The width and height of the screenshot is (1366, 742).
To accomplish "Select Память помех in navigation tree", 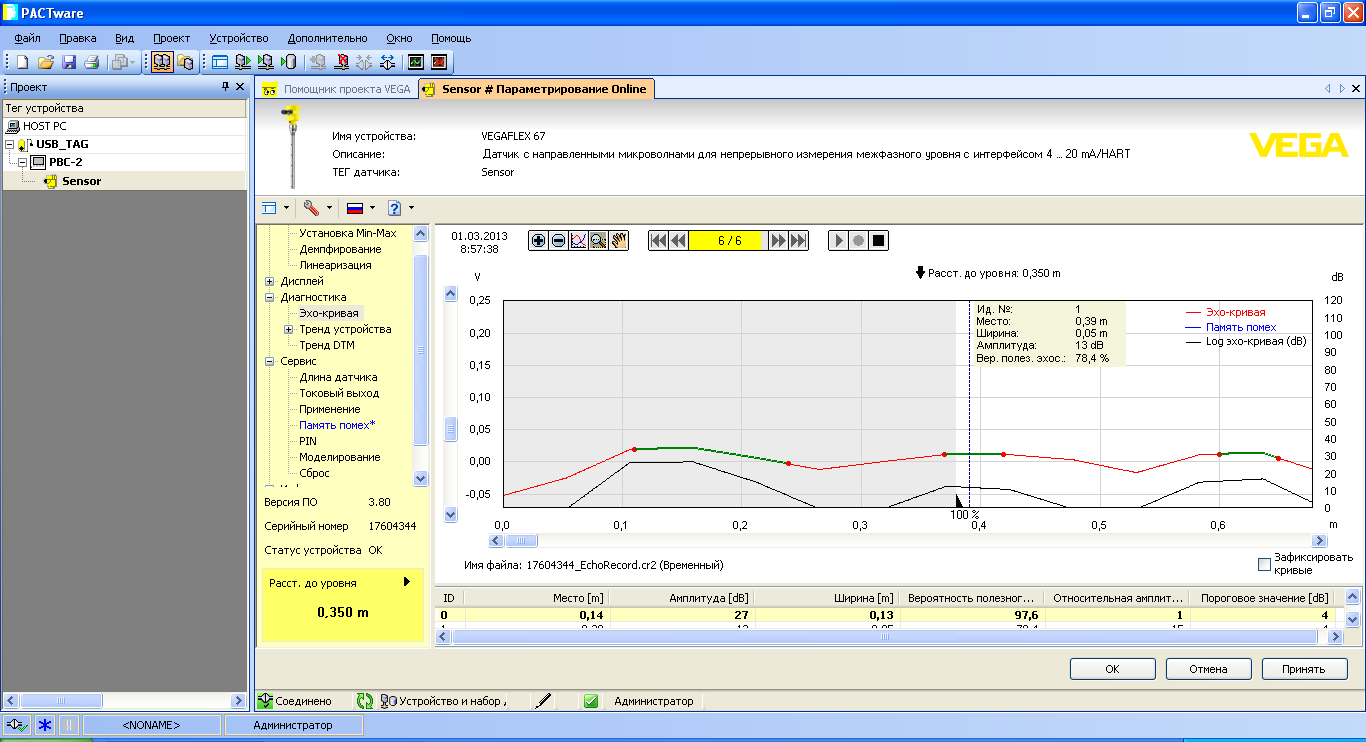I will tap(337, 426).
